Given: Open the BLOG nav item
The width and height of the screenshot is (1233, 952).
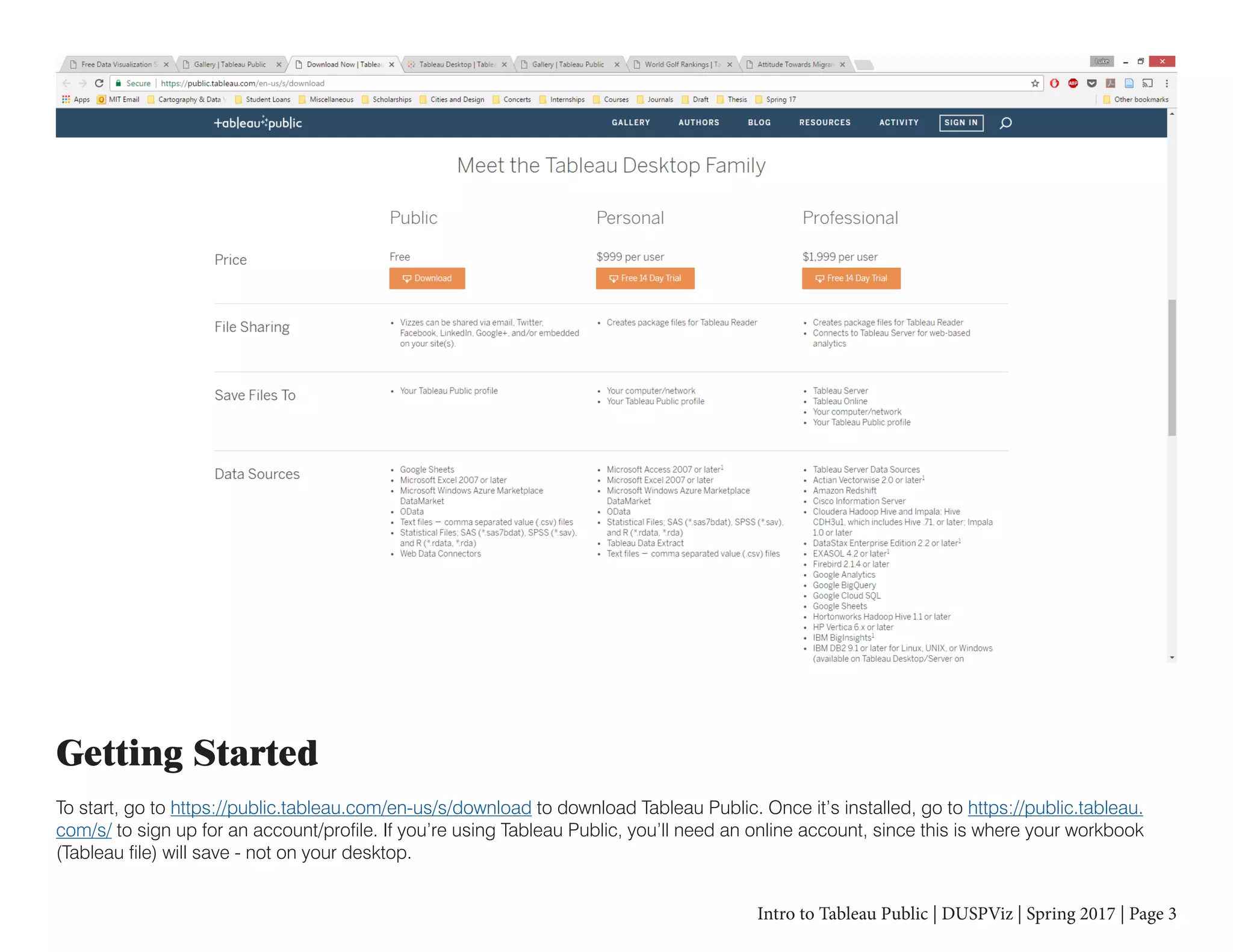Looking at the screenshot, I should 759,123.
